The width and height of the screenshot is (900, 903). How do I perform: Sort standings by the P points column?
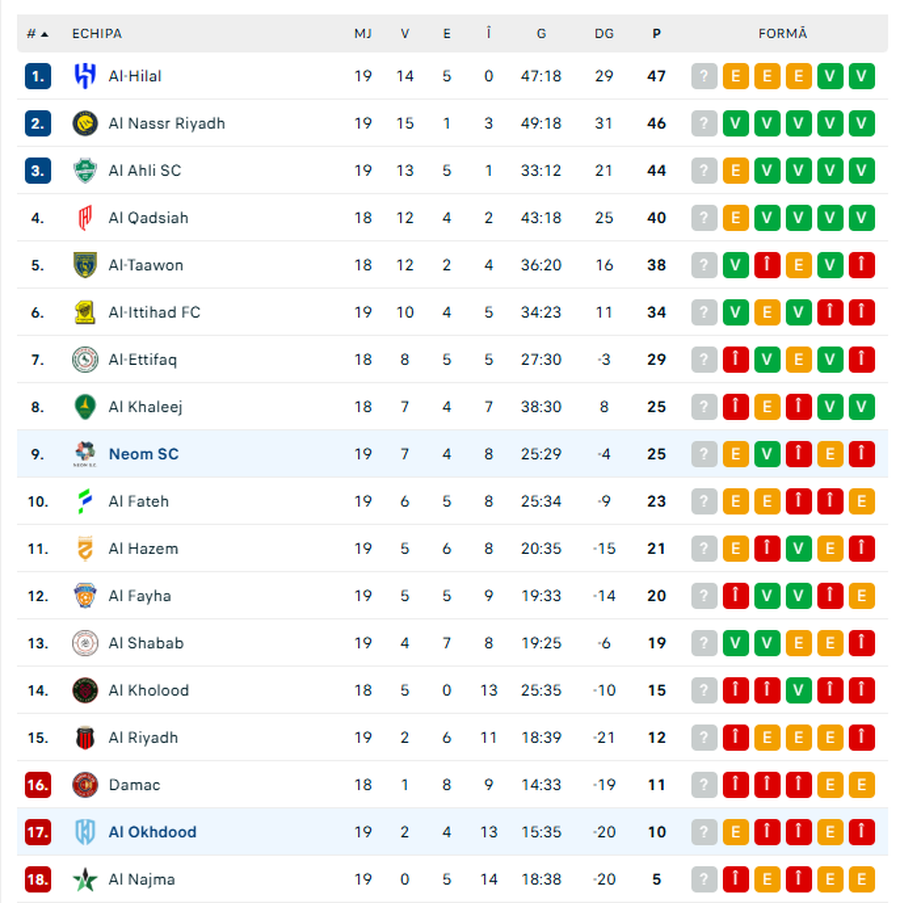(x=656, y=33)
